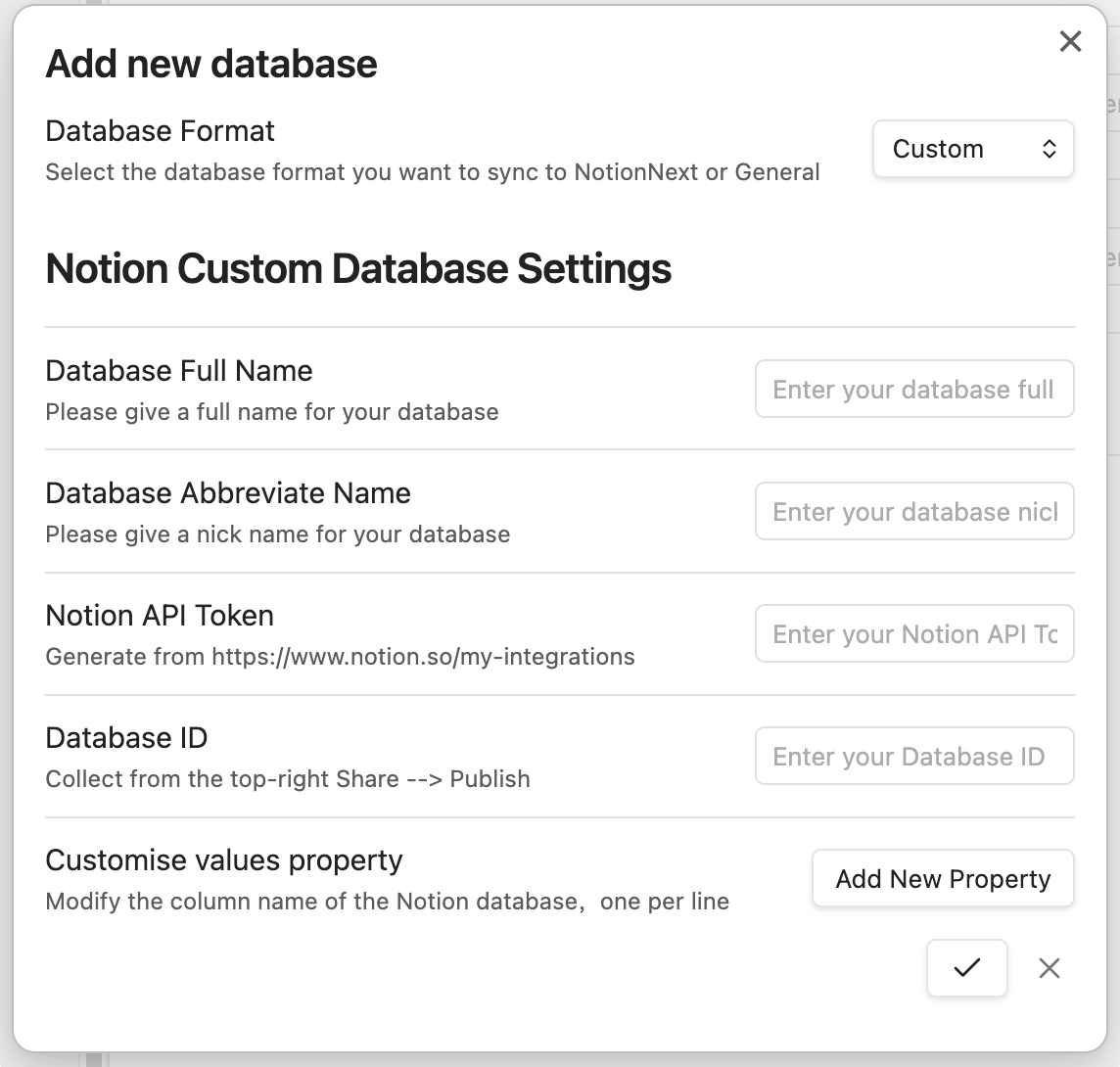Click the 'Database ID' setting label
This screenshot has height=1067, width=1120.
click(x=126, y=738)
